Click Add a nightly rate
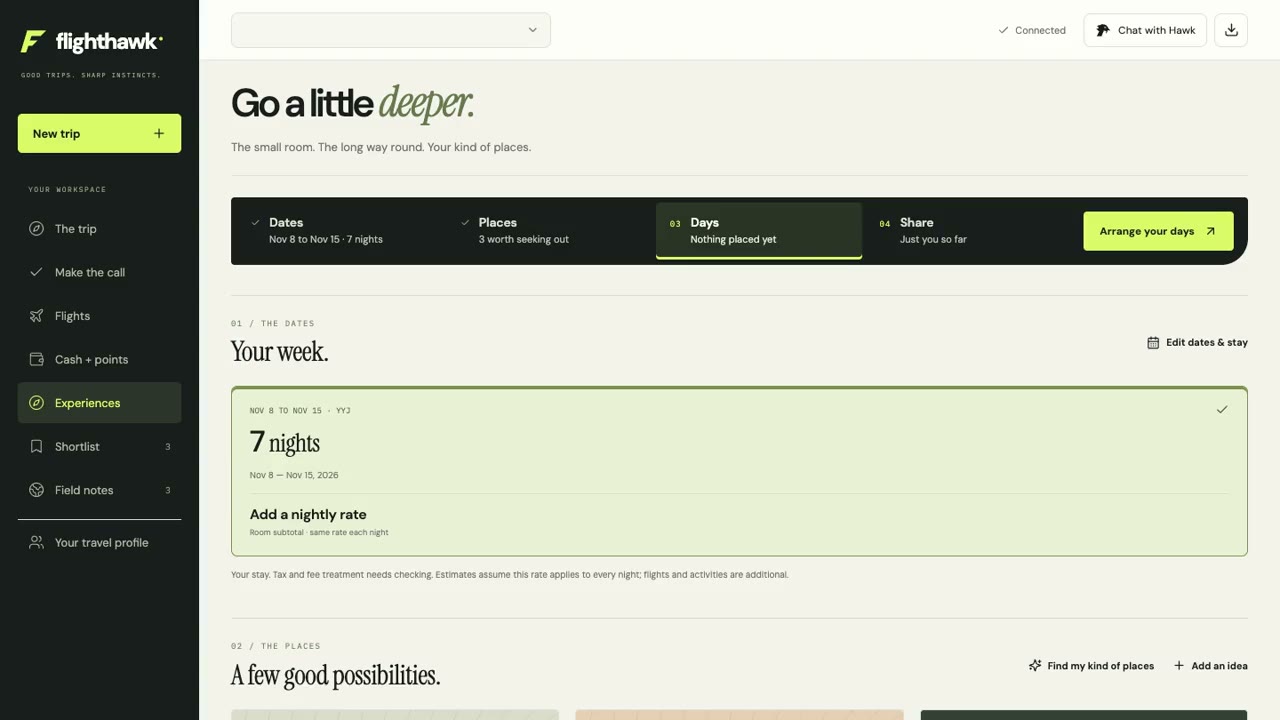Screen dimensions: 1280x720 308,515
